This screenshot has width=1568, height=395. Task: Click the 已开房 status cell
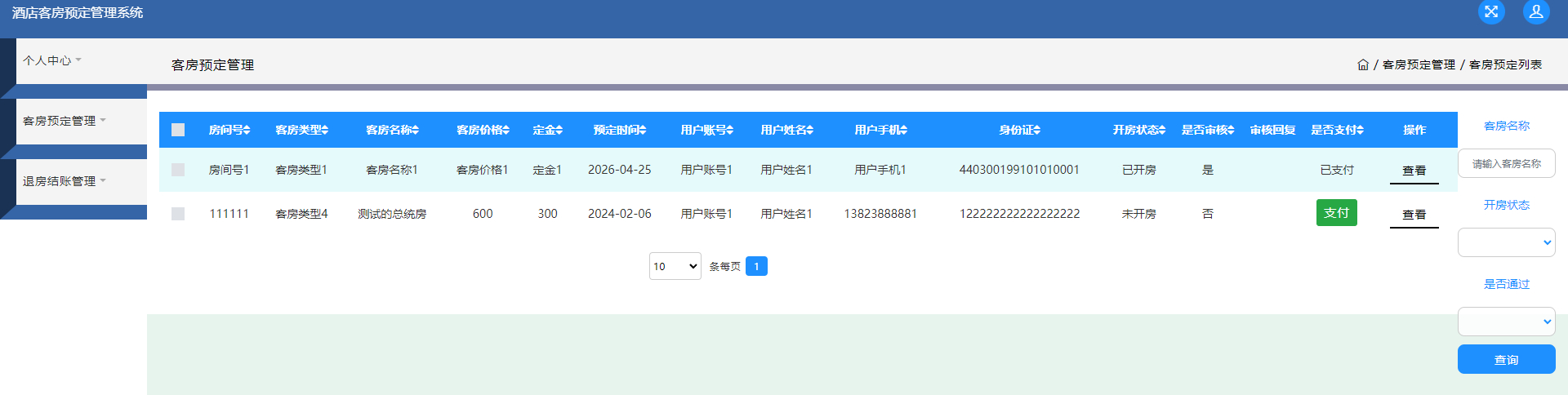(1138, 170)
